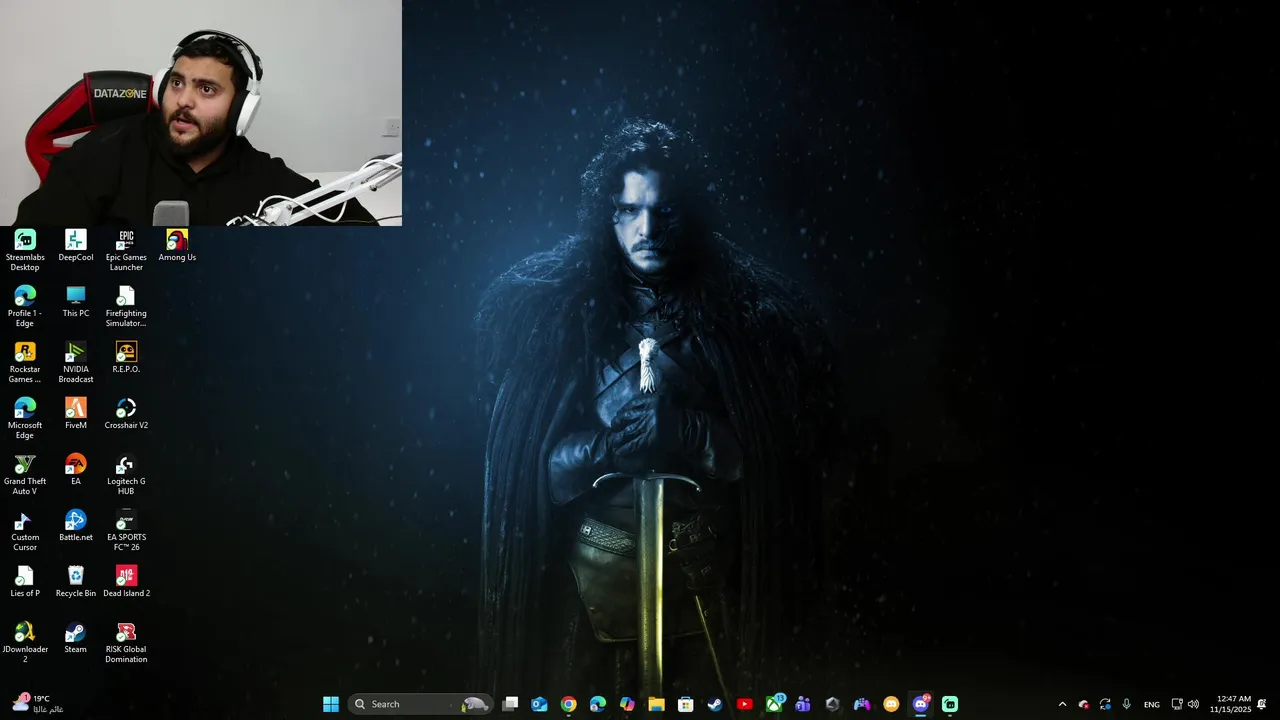Select the Grand Theft Auto V icon
The height and width of the screenshot is (720, 1280).
[x=25, y=474]
